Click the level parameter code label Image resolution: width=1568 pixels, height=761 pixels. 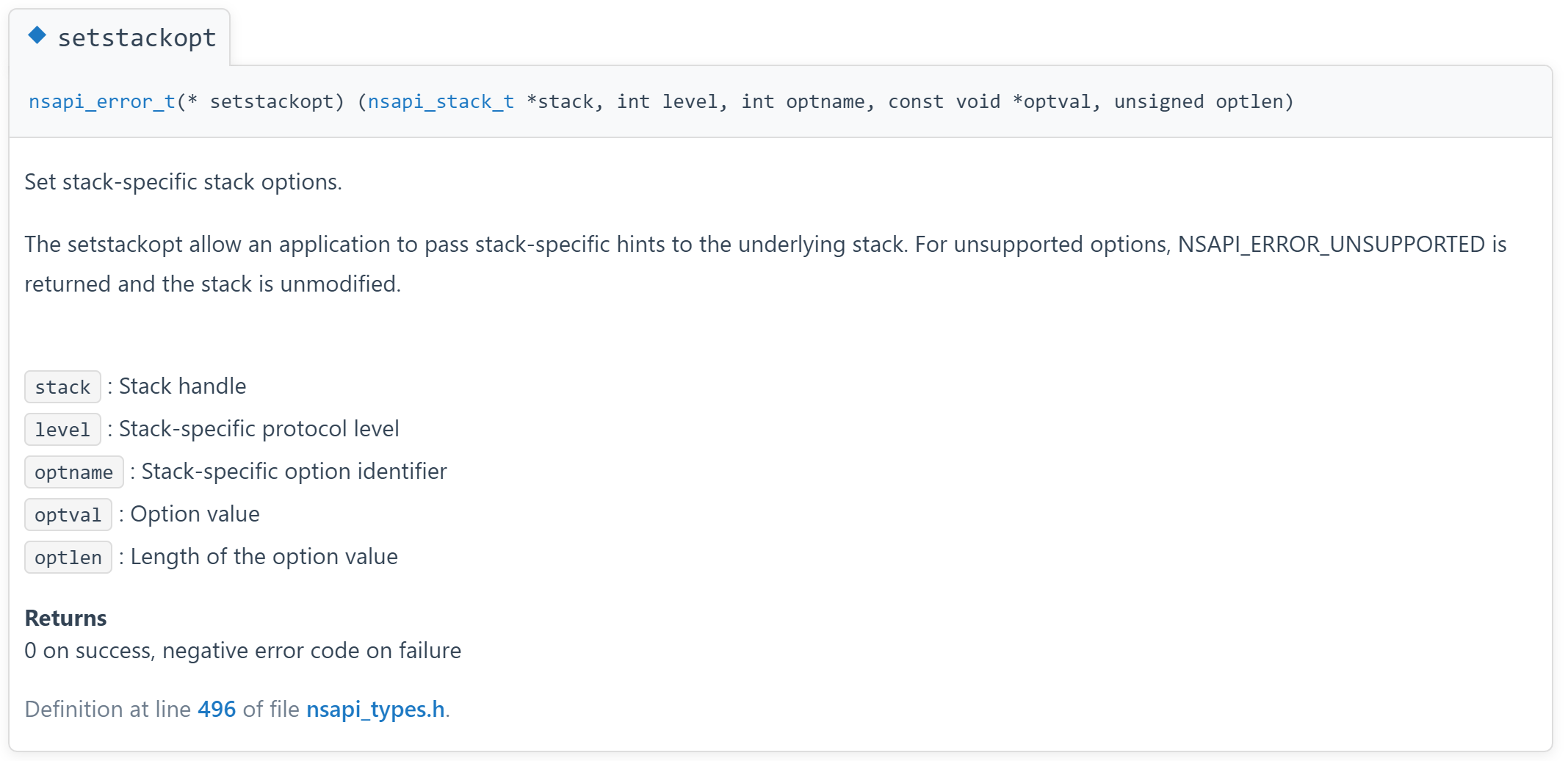tap(62, 429)
